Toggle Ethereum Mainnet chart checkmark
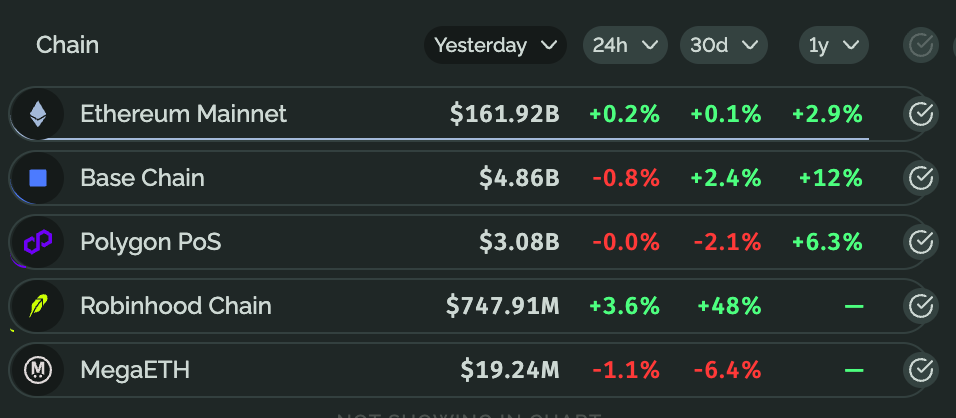This screenshot has width=956, height=418. (921, 114)
